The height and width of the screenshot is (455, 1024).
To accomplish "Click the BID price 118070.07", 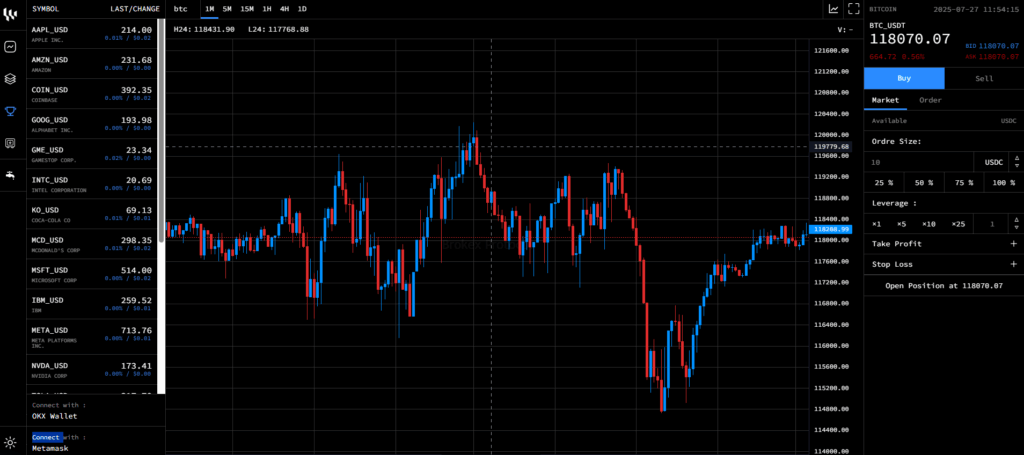I will coord(999,46).
